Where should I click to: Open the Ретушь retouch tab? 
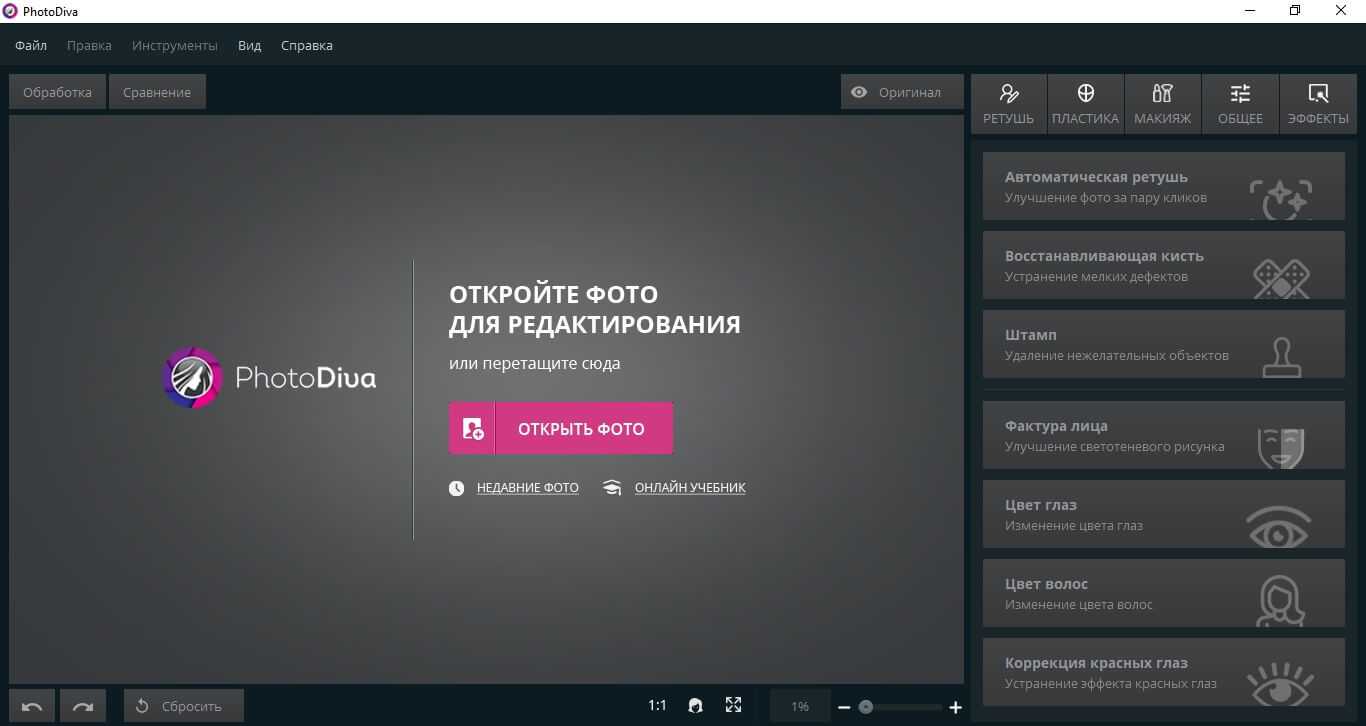click(x=1008, y=104)
